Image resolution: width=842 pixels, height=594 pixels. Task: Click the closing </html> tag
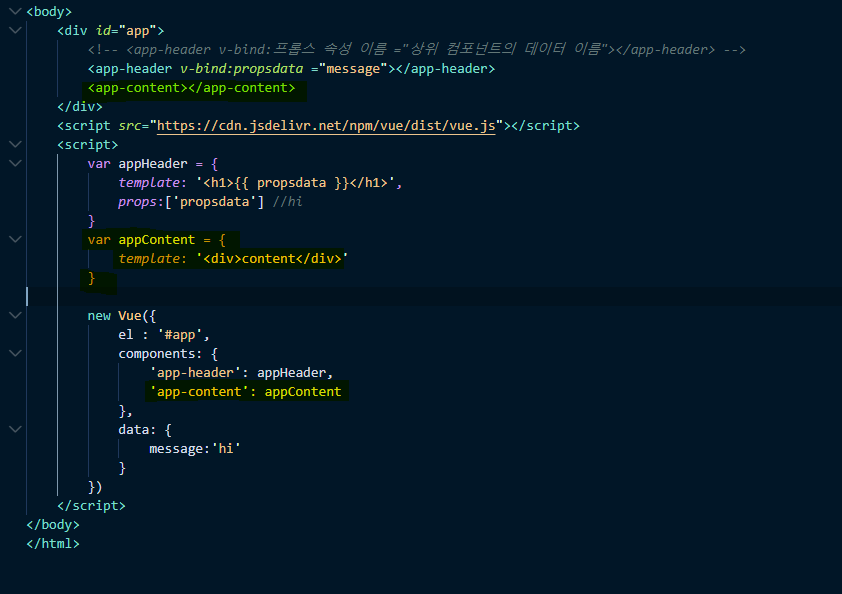pyautogui.click(x=53, y=544)
